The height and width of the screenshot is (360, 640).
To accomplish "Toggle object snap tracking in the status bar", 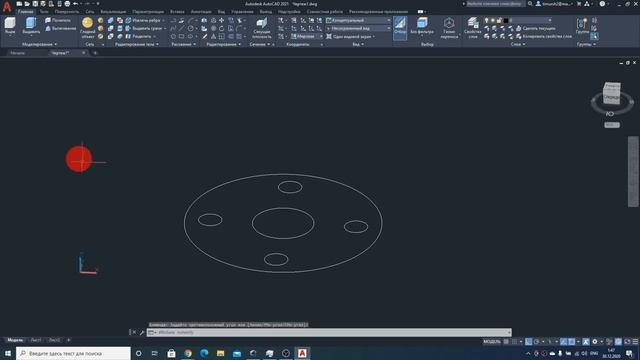I will coord(564,342).
